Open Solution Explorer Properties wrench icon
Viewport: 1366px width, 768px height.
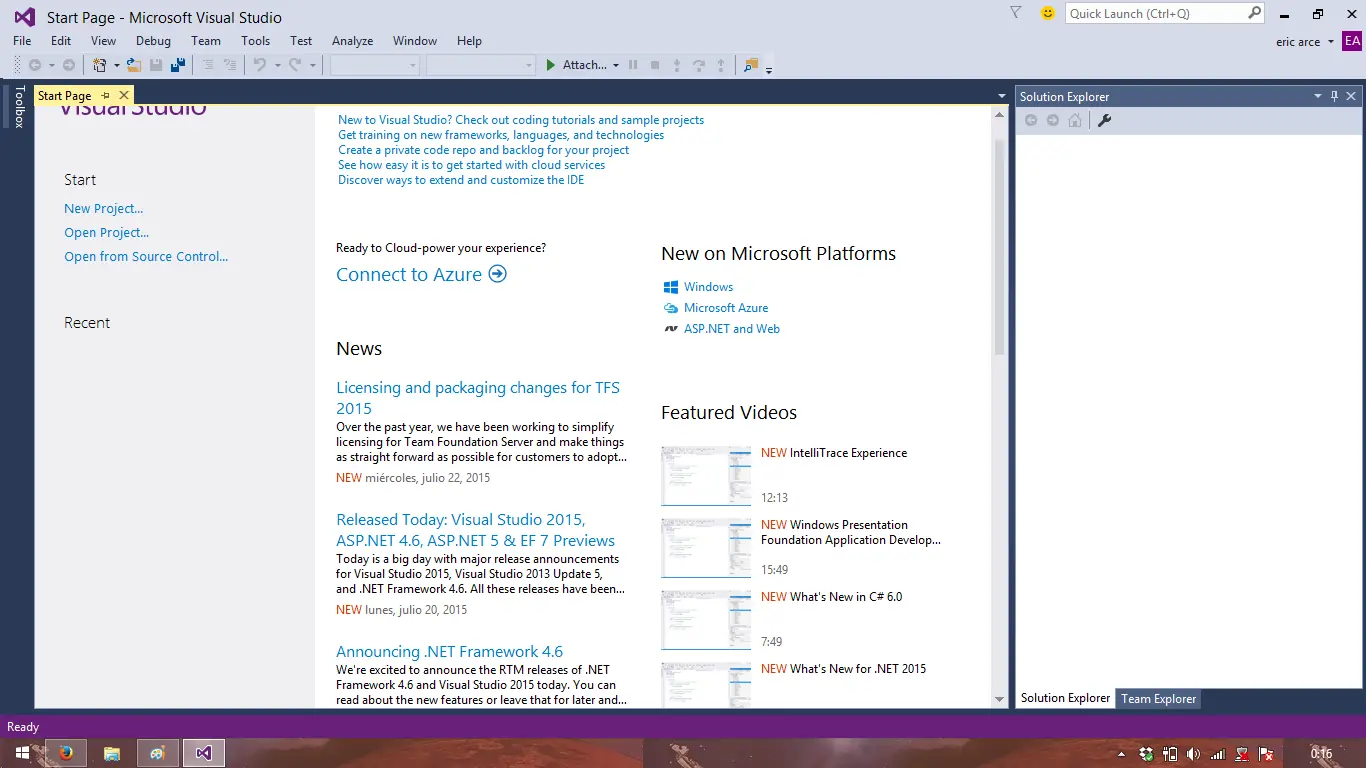coord(1105,120)
